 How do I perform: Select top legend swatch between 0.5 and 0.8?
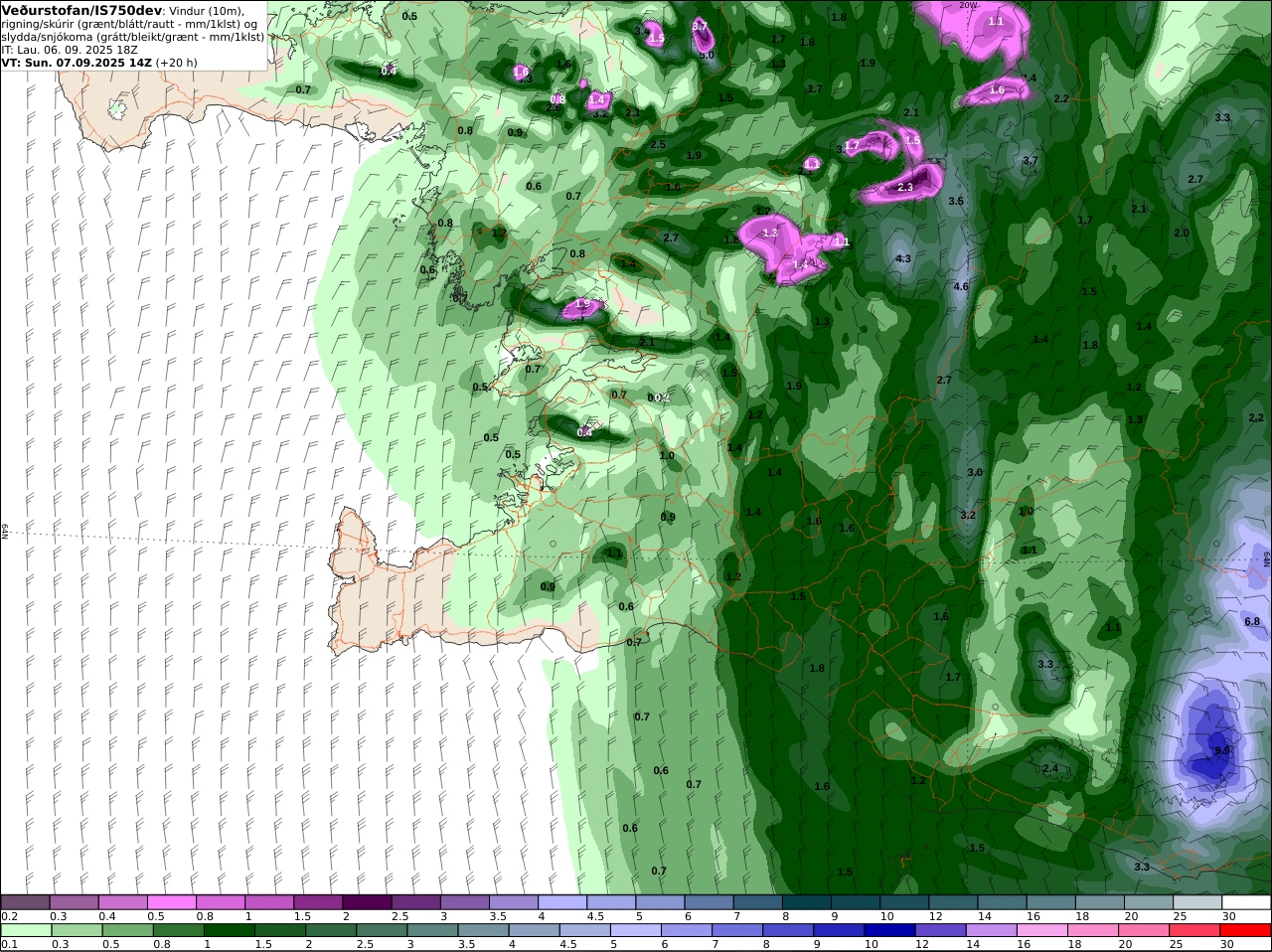(173, 902)
